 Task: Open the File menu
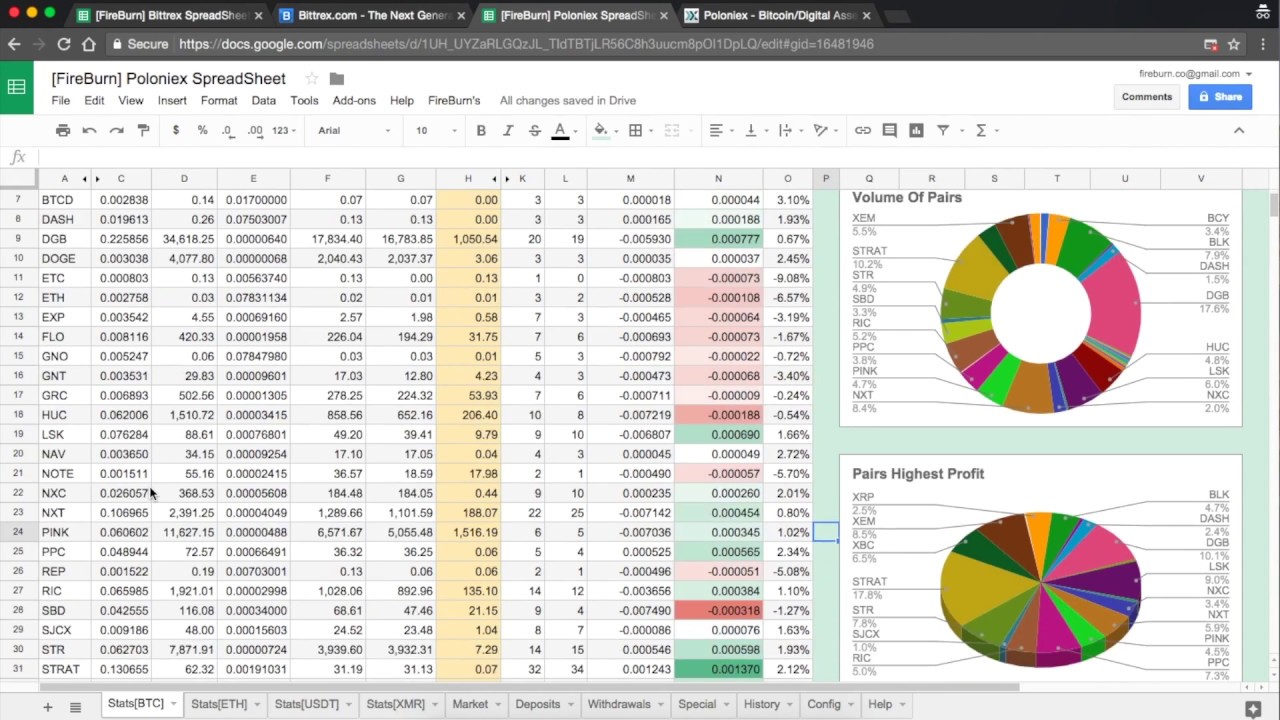(x=61, y=100)
